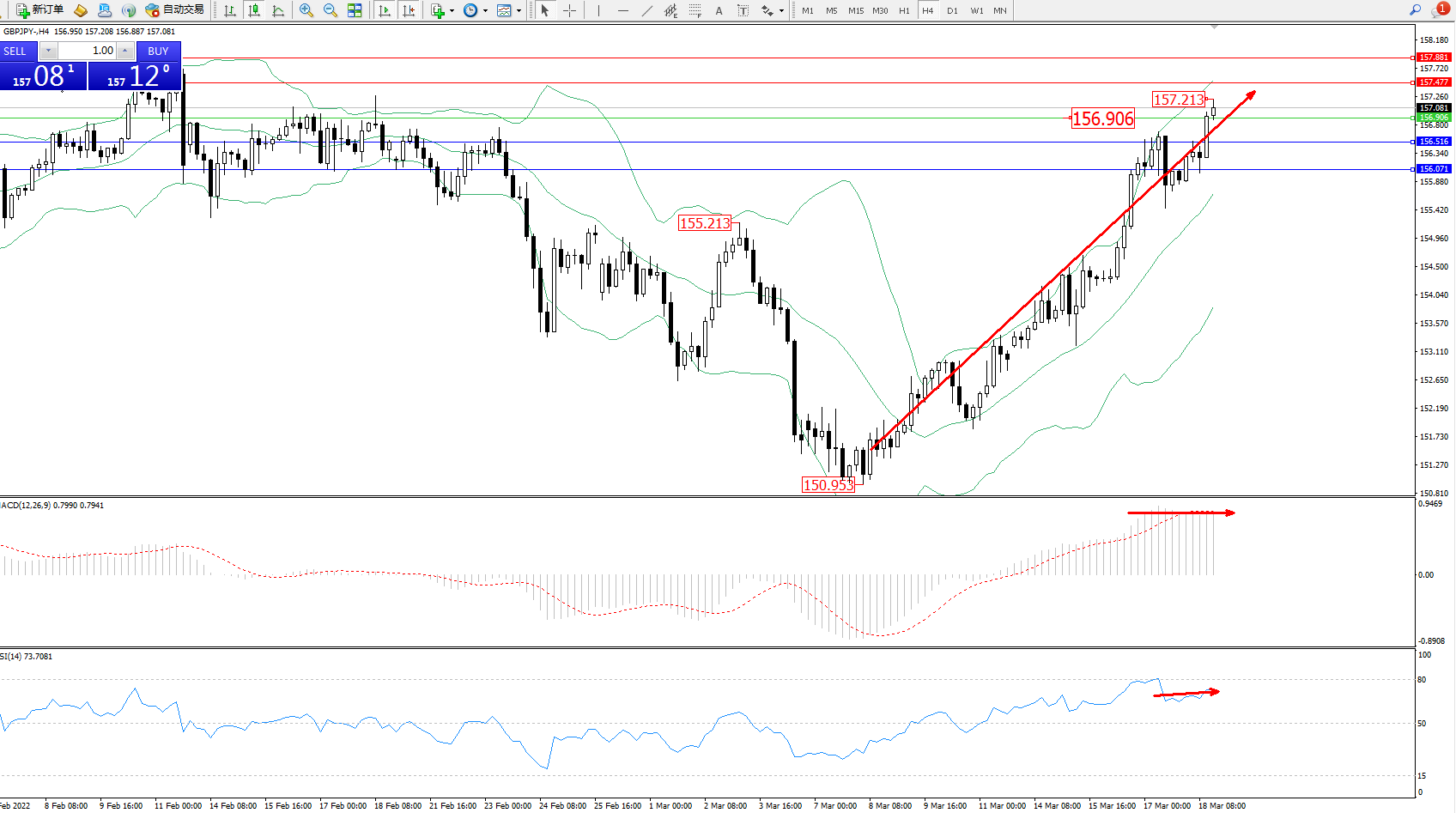Toggle the chart auto-scroll button
This screenshot has width=1456, height=813.
(x=385, y=10)
